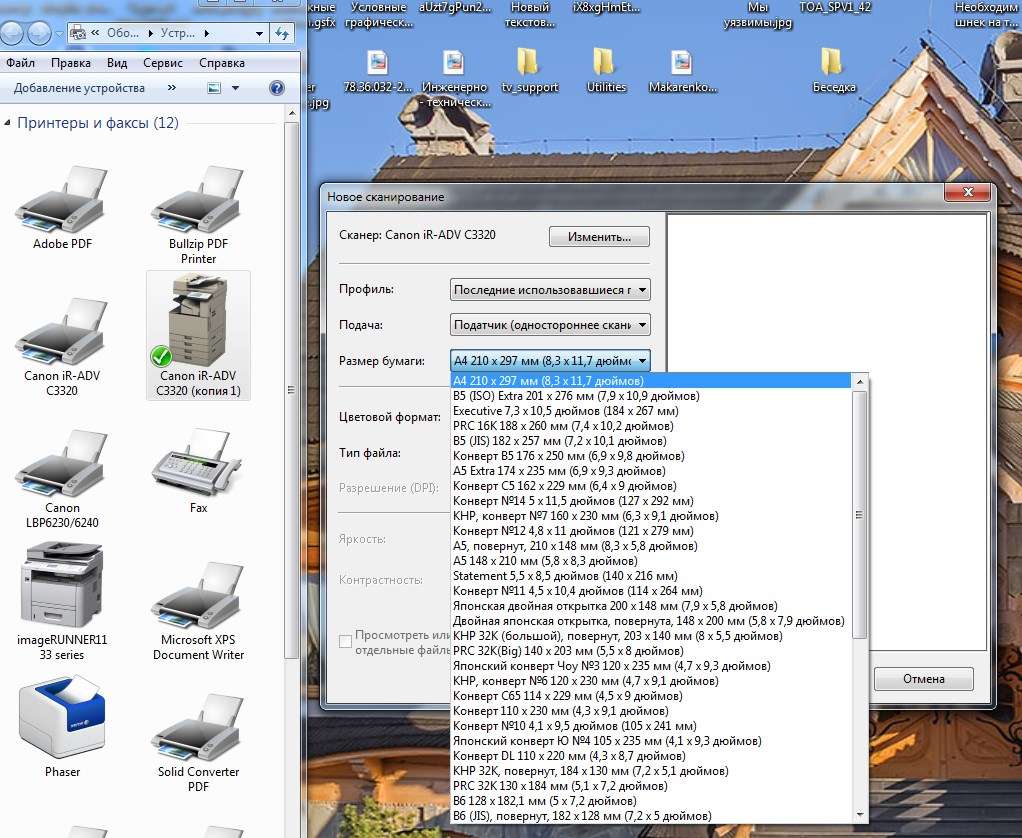Viewport: 1022px width, 838px height.
Task: Close the Размер бумаги combo box
Action: [x=550, y=360]
